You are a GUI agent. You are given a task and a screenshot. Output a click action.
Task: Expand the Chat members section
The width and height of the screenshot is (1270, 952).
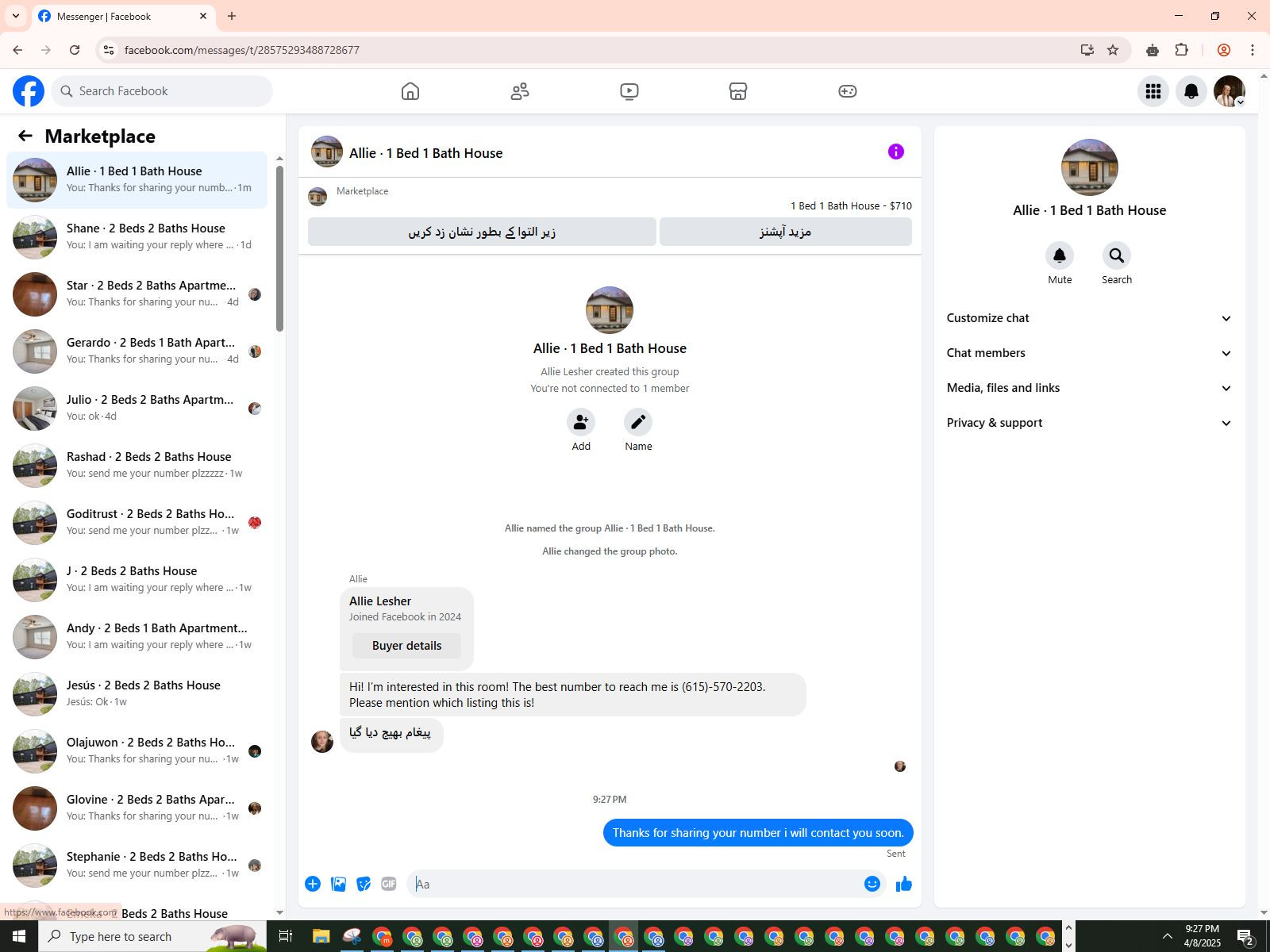(1089, 353)
